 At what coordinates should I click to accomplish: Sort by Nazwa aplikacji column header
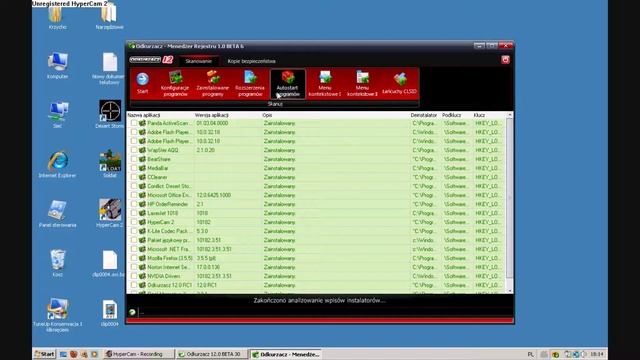(161, 115)
